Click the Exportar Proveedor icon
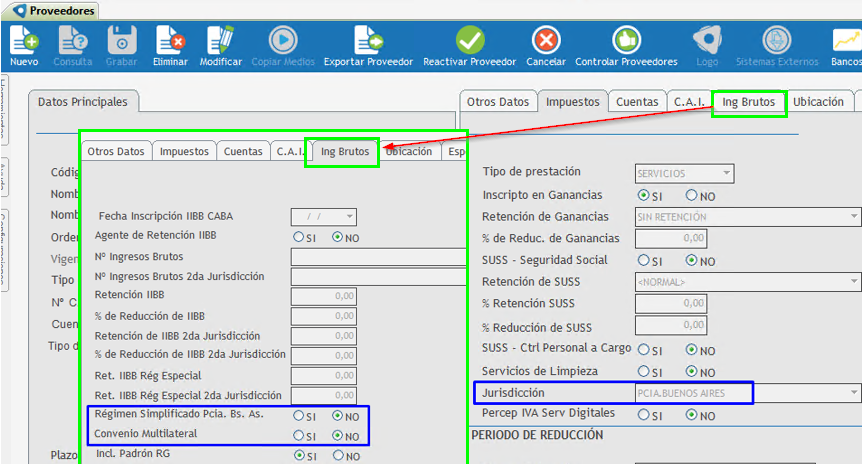The width and height of the screenshot is (862, 464). coord(368,41)
